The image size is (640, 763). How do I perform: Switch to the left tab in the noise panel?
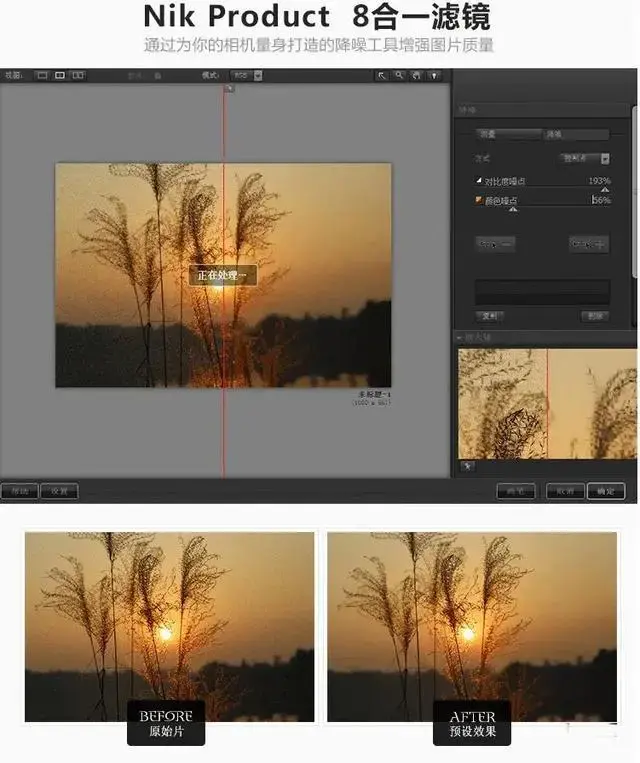[508, 134]
